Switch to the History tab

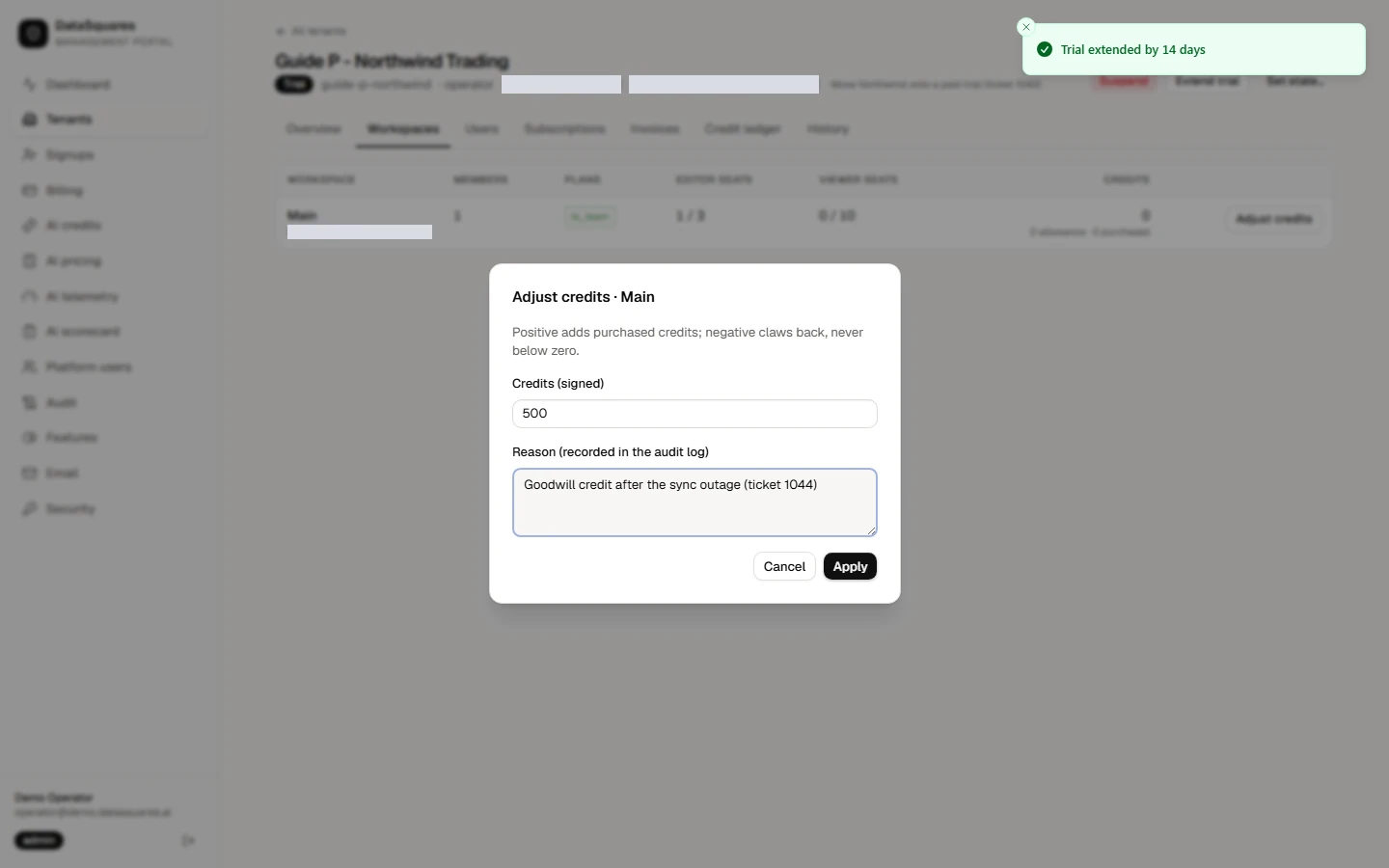pyautogui.click(x=828, y=129)
